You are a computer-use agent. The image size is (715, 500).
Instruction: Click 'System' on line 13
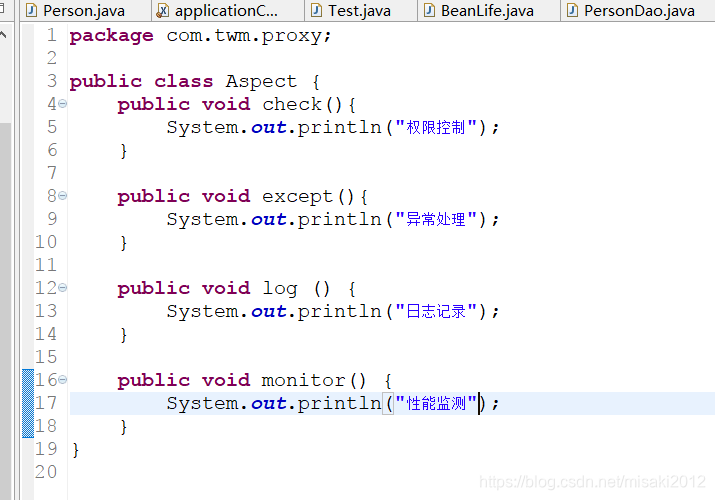pyautogui.click(x=202, y=311)
